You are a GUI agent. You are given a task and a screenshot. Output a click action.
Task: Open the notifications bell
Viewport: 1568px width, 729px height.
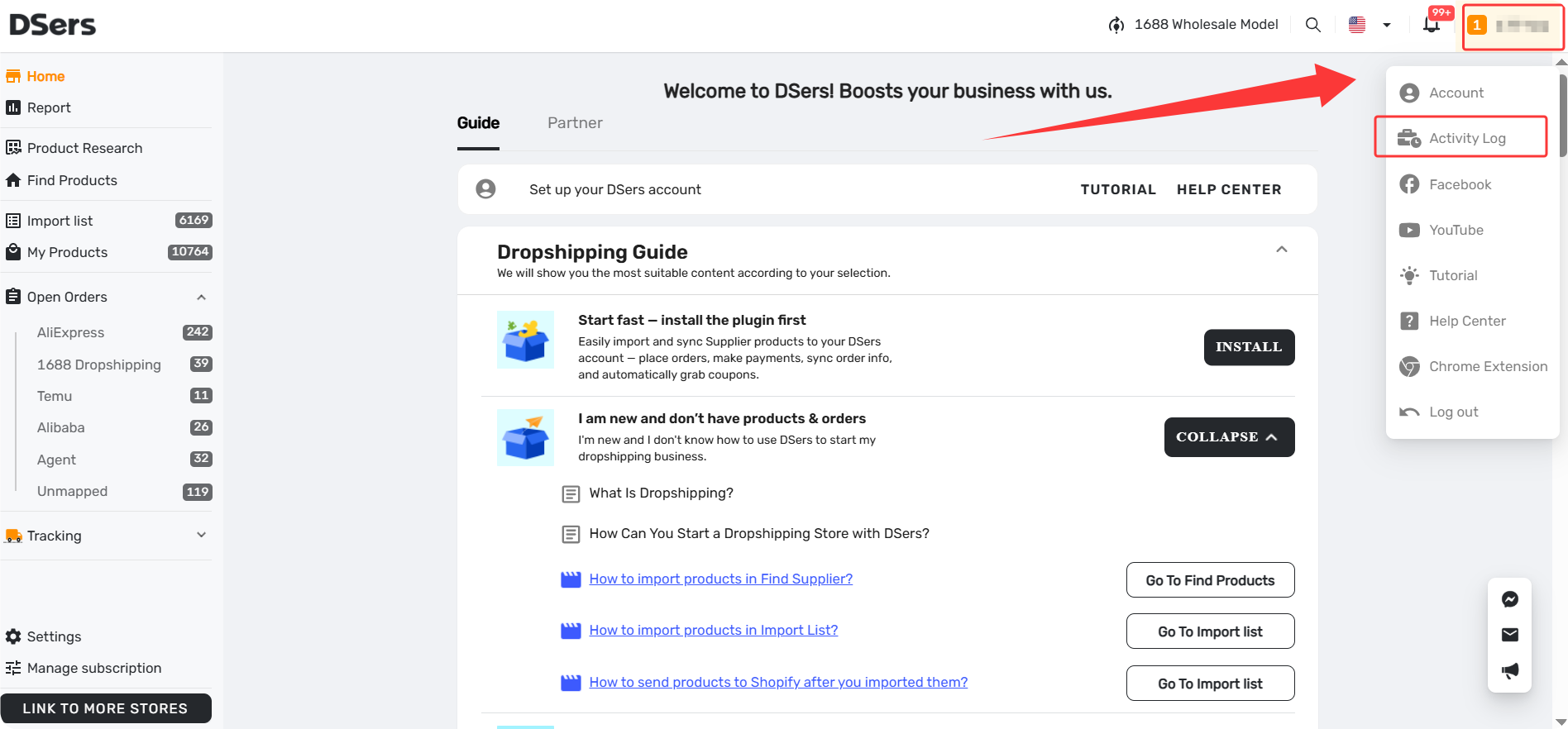(1432, 25)
